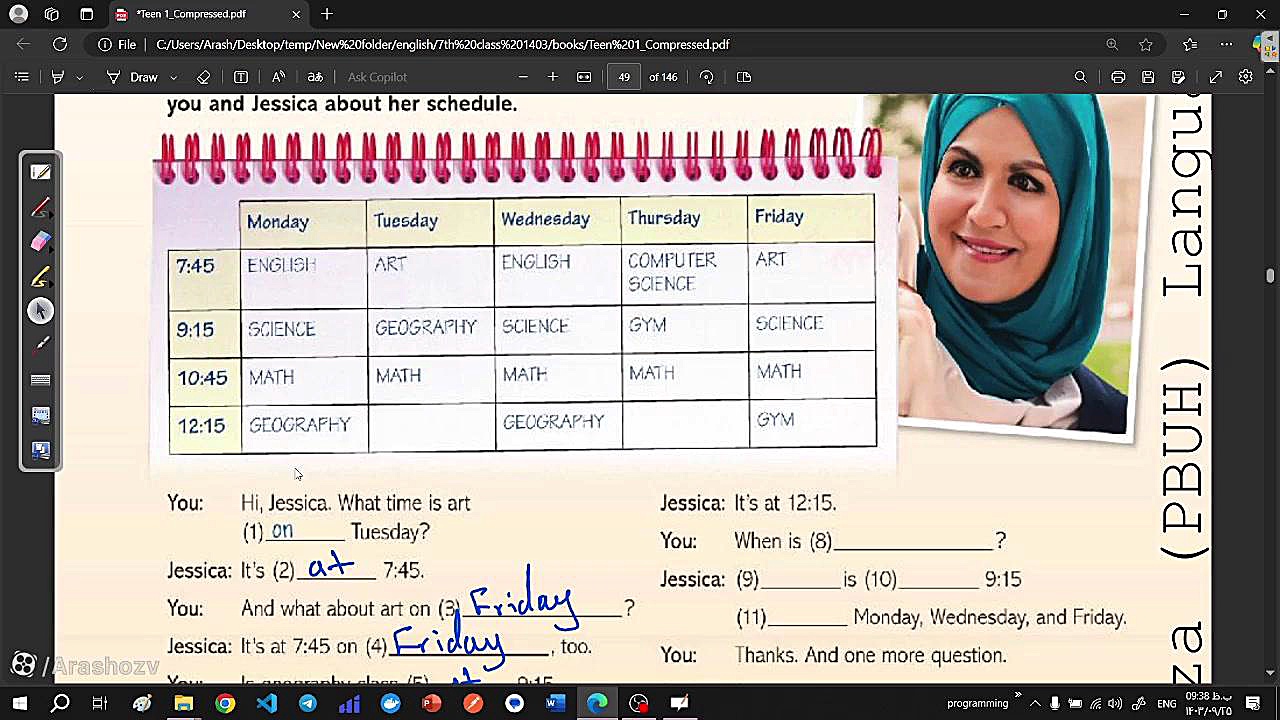1280x720 pixels.
Task: View site information next to File label
Action: pos(104,45)
